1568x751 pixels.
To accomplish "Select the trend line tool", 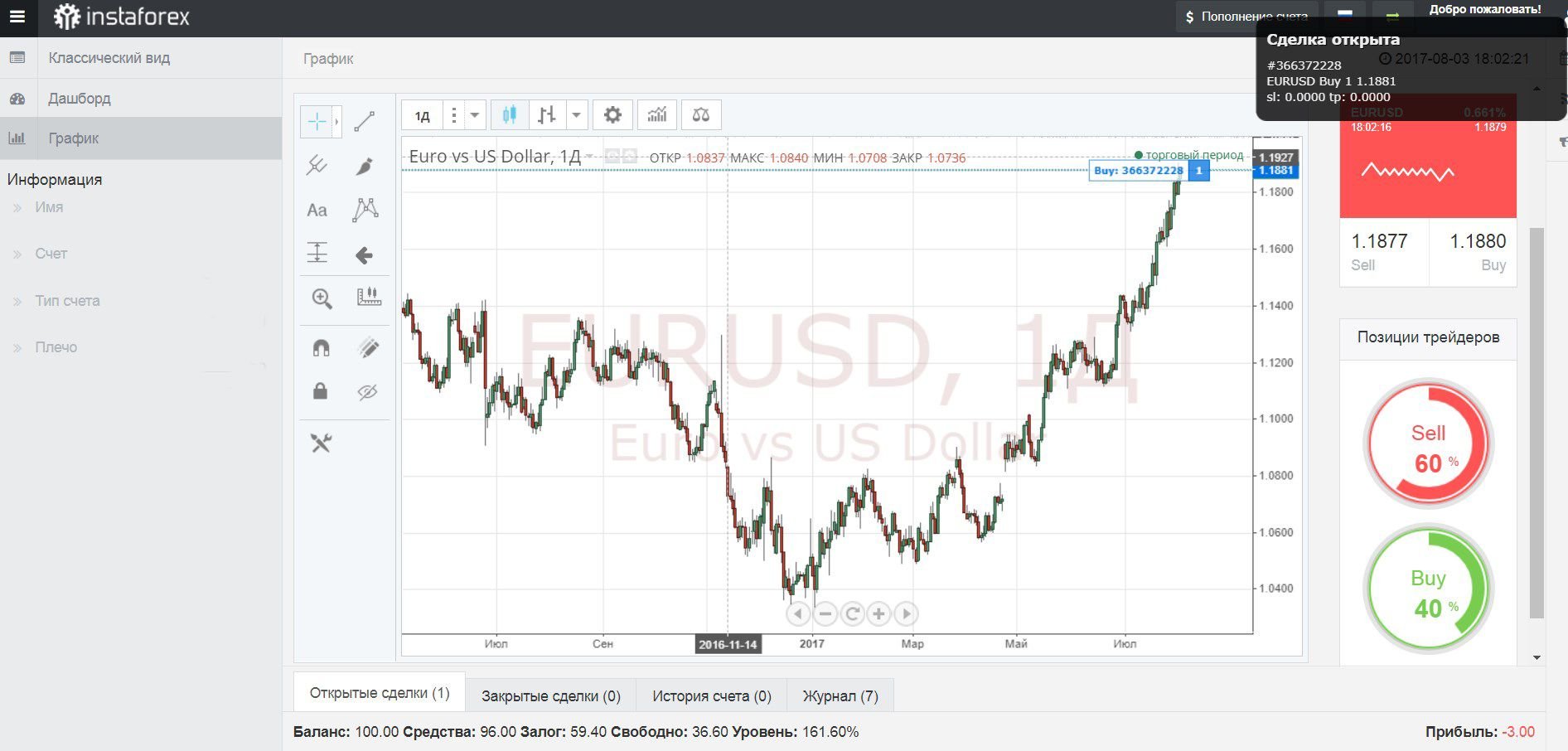I will 365,122.
